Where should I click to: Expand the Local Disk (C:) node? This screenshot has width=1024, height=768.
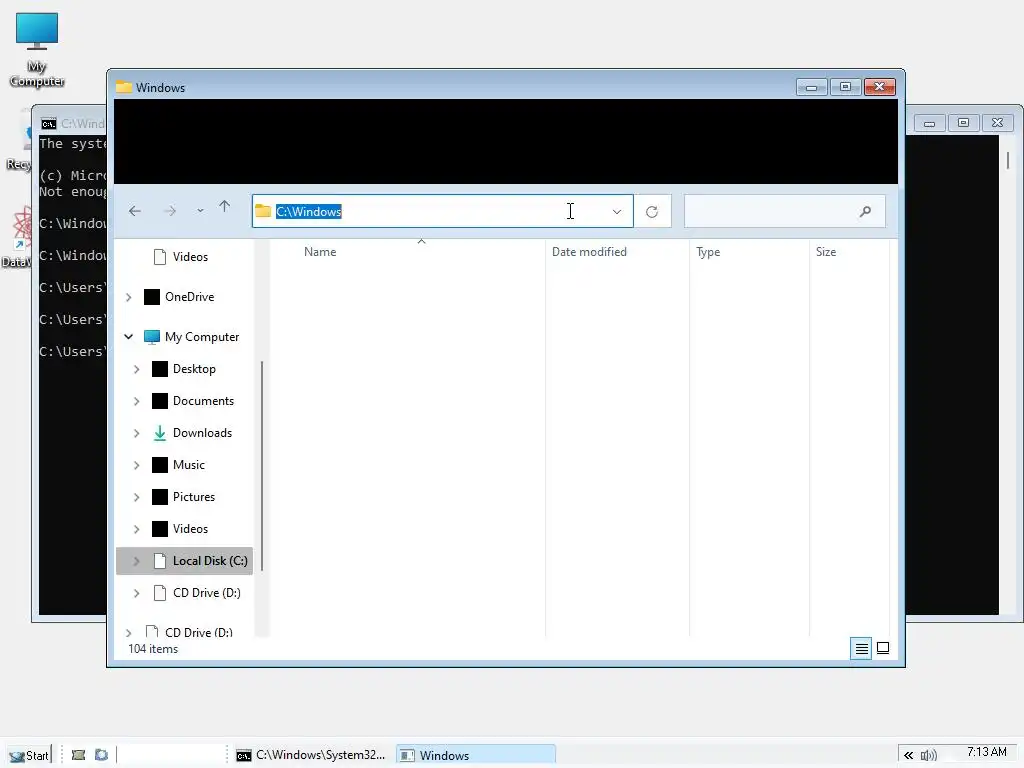point(136,561)
